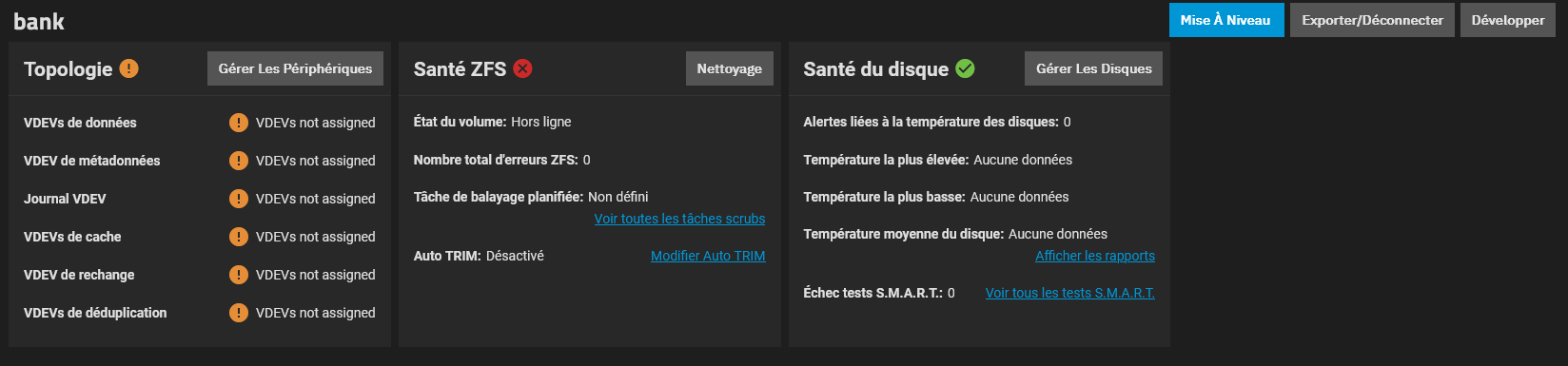
Task: Click warning icon in VDEVs de données row
Action: point(239,123)
